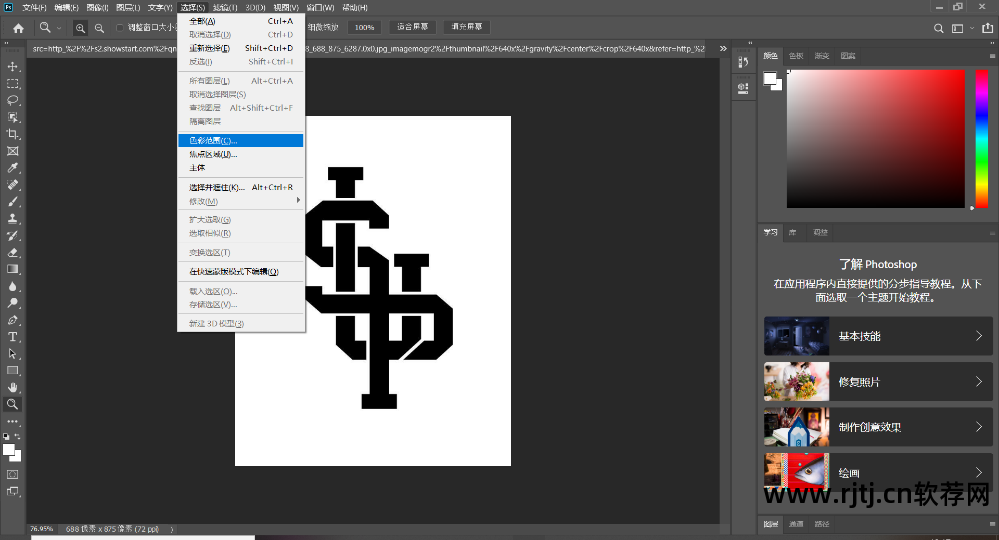
Task: Select the History Brush tool
Action: (13, 236)
